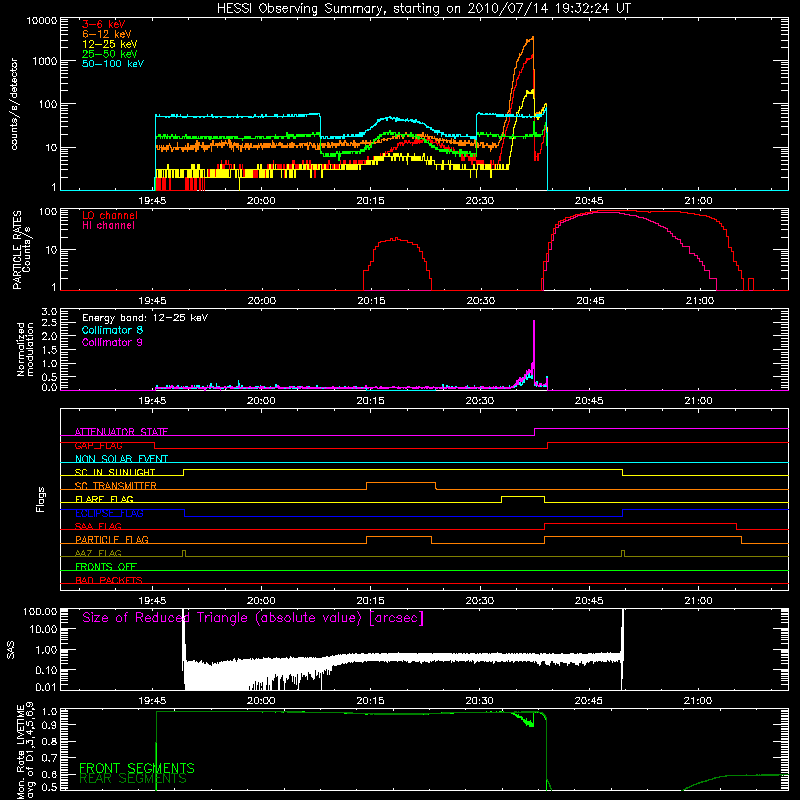800x800 pixels.
Task: Click the SC_IN_SUNLIGHT flag label
Action: [115, 472]
